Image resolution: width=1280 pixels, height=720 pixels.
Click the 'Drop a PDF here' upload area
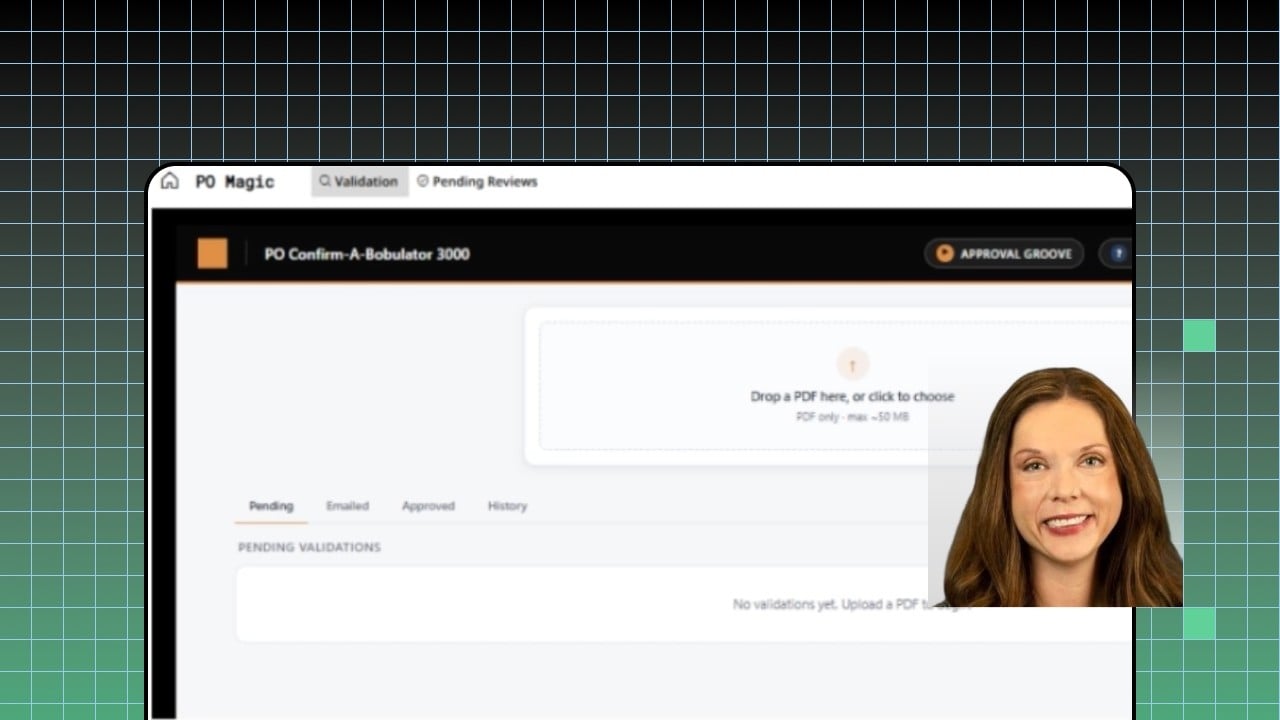click(x=835, y=386)
